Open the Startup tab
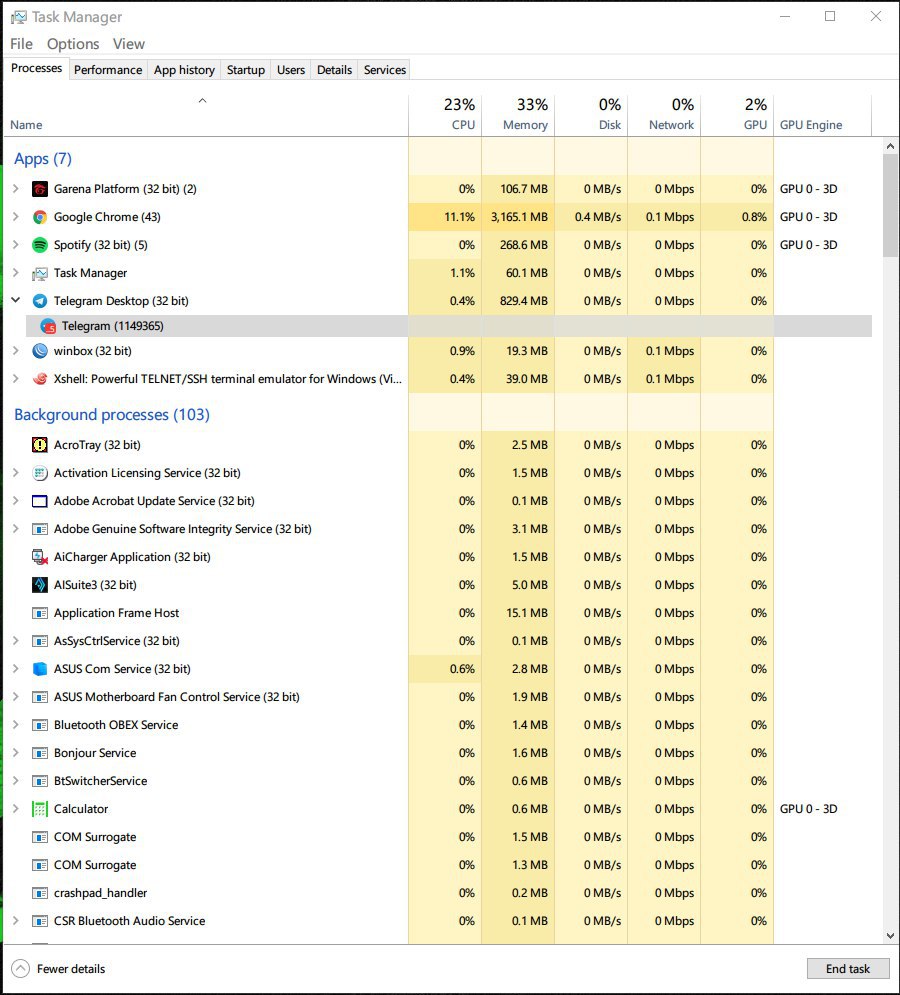Viewport: 900px width, 995px height. (x=246, y=70)
